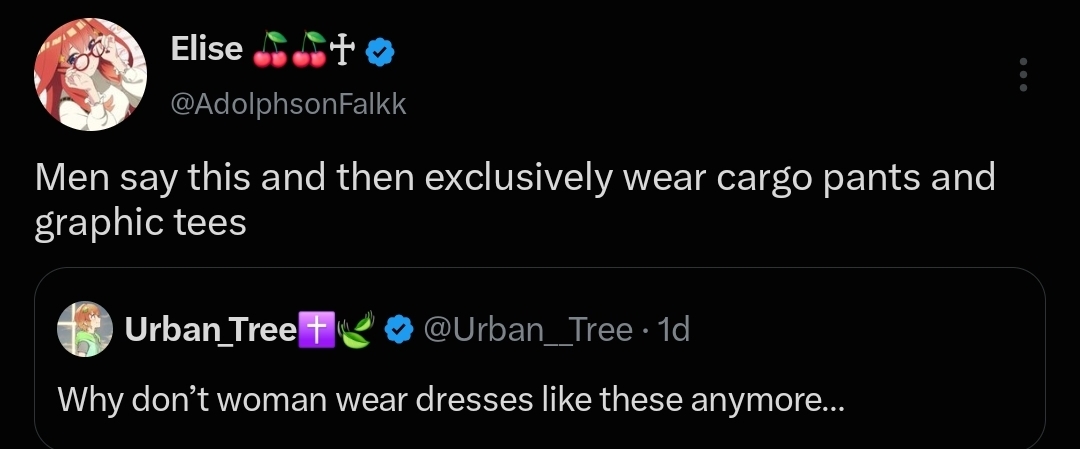Click the Urban_Tree display name
The height and width of the screenshot is (449, 1080).
211,331
